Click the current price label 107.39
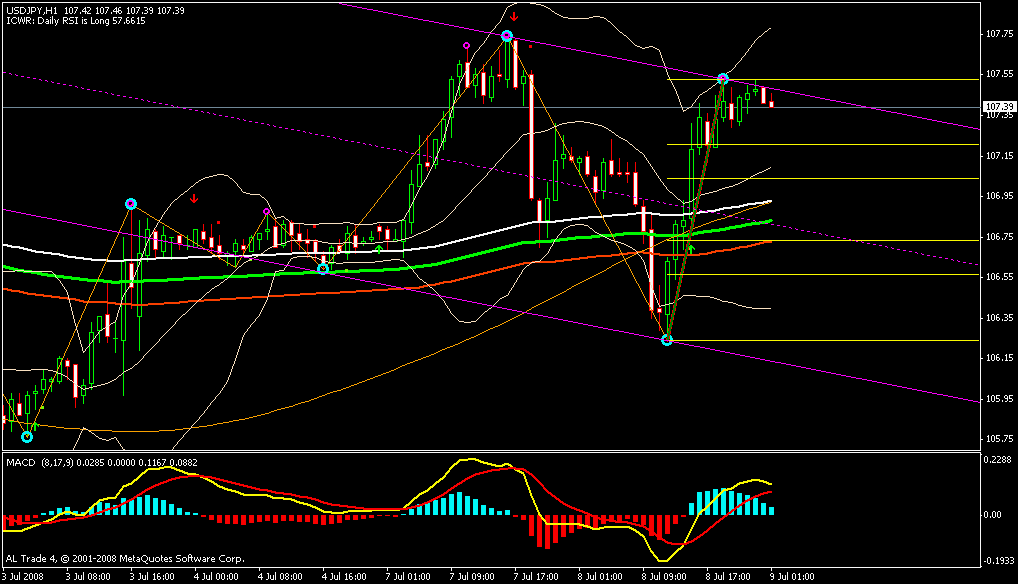1018x584 pixels. coord(999,106)
